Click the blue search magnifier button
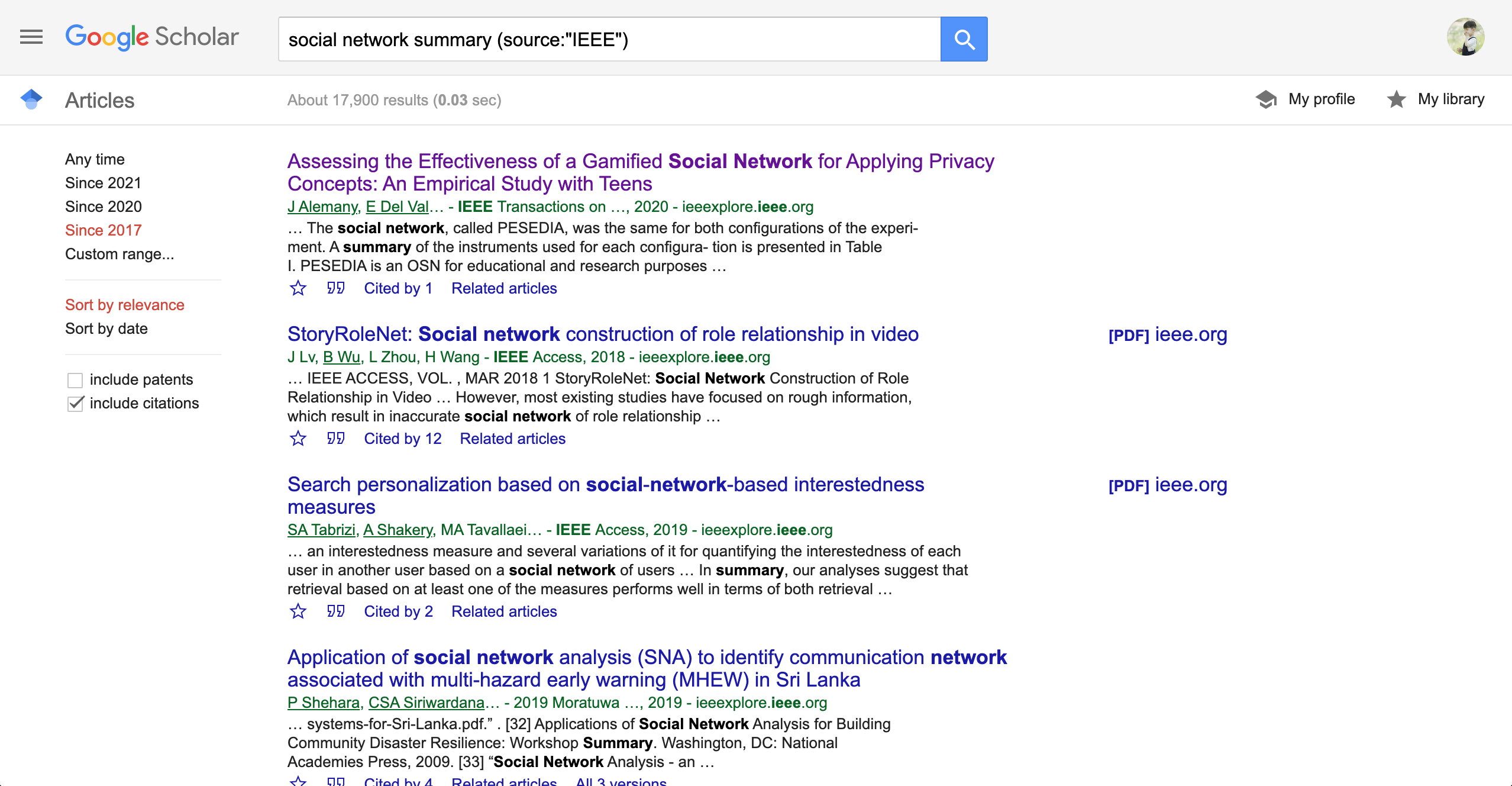The image size is (1512, 786). (x=964, y=39)
